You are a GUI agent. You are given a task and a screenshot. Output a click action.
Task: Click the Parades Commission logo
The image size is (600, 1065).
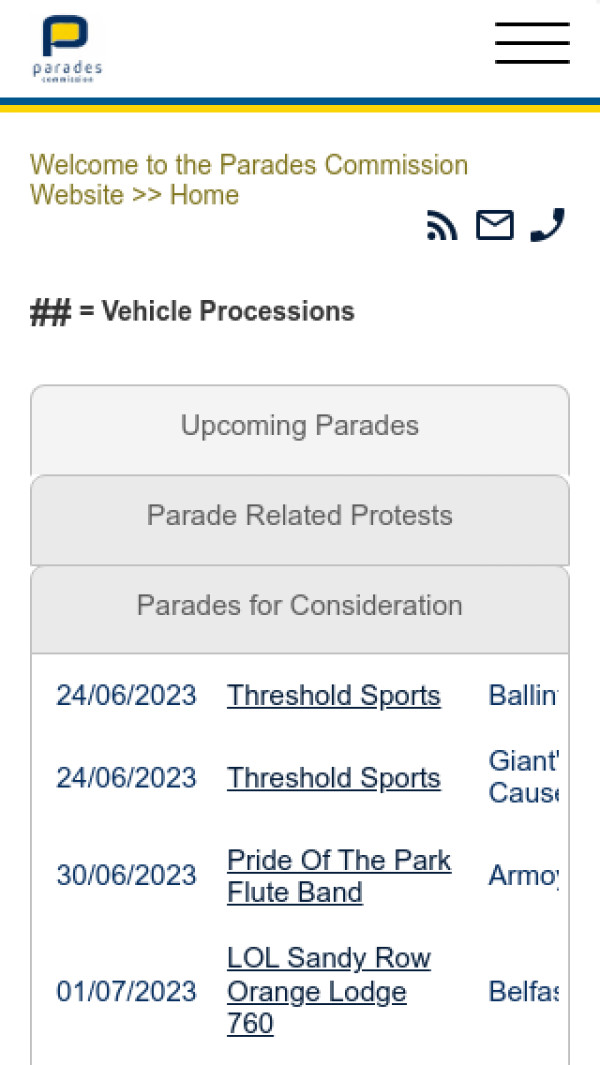pos(66,49)
